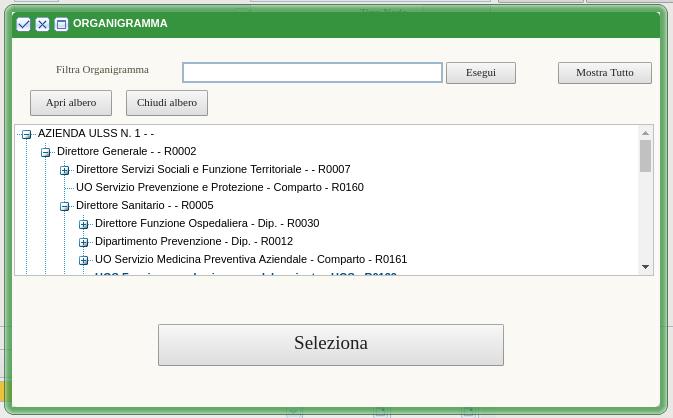Collapse the AZIENDA ULSS N. 1 node
673x418 pixels.
(x=27, y=134)
